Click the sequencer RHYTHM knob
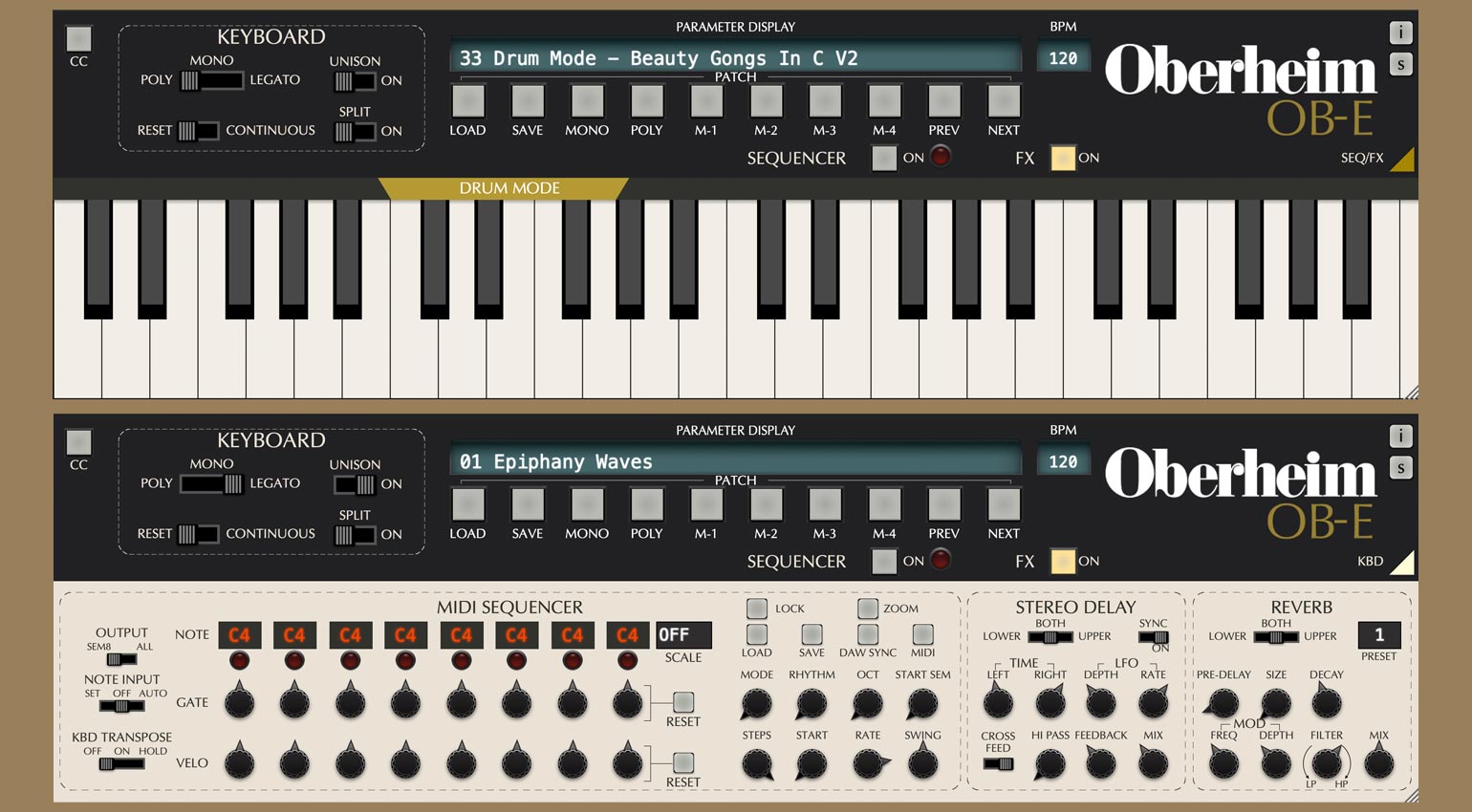Image resolution: width=1472 pixels, height=812 pixels. (812, 703)
